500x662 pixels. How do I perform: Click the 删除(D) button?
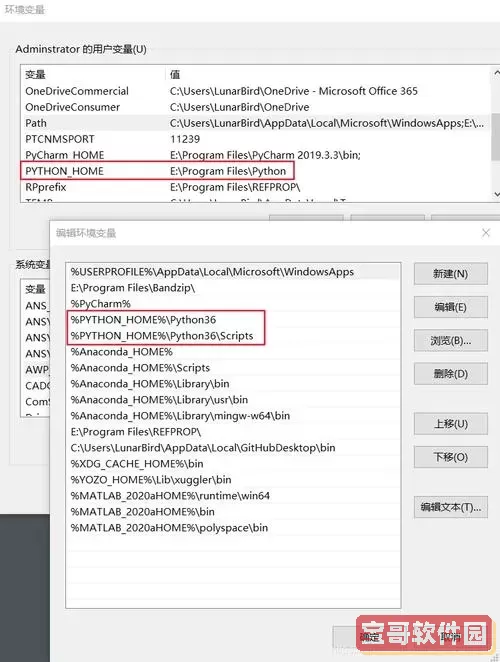tap(451, 374)
